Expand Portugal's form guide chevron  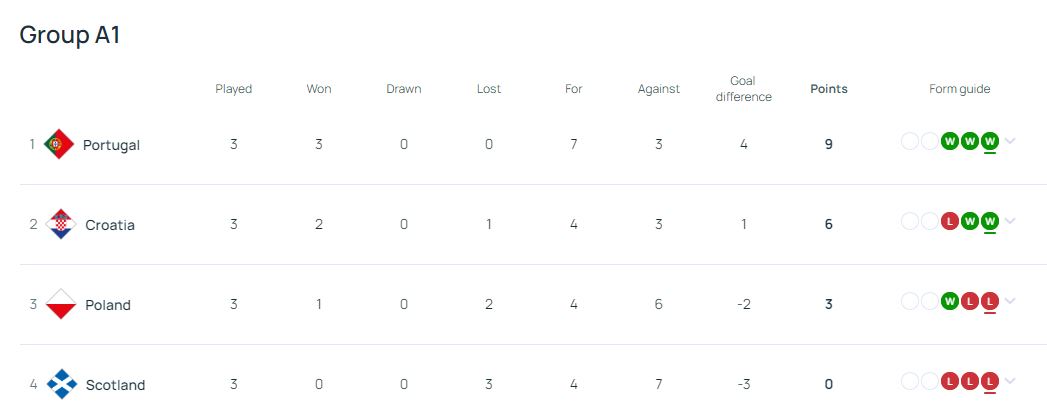pyautogui.click(x=1010, y=141)
